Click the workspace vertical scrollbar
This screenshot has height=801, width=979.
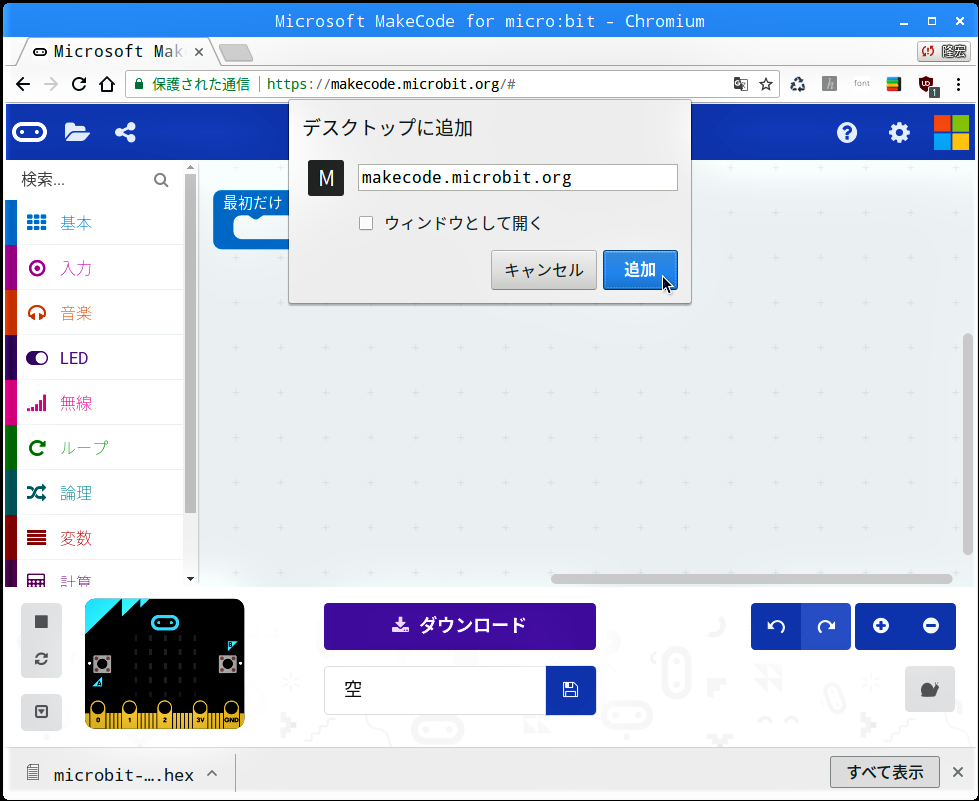(968, 444)
